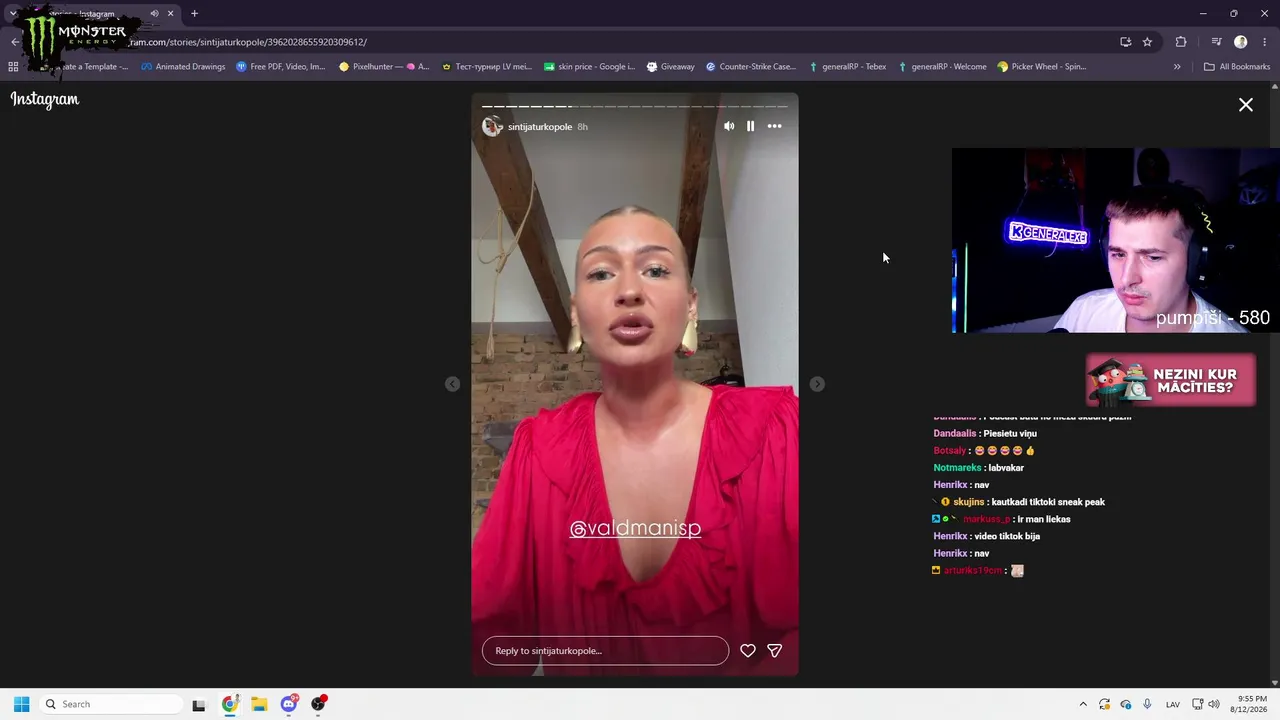Share the story using the paper plane icon
The image size is (1280, 720).
pyautogui.click(x=774, y=650)
